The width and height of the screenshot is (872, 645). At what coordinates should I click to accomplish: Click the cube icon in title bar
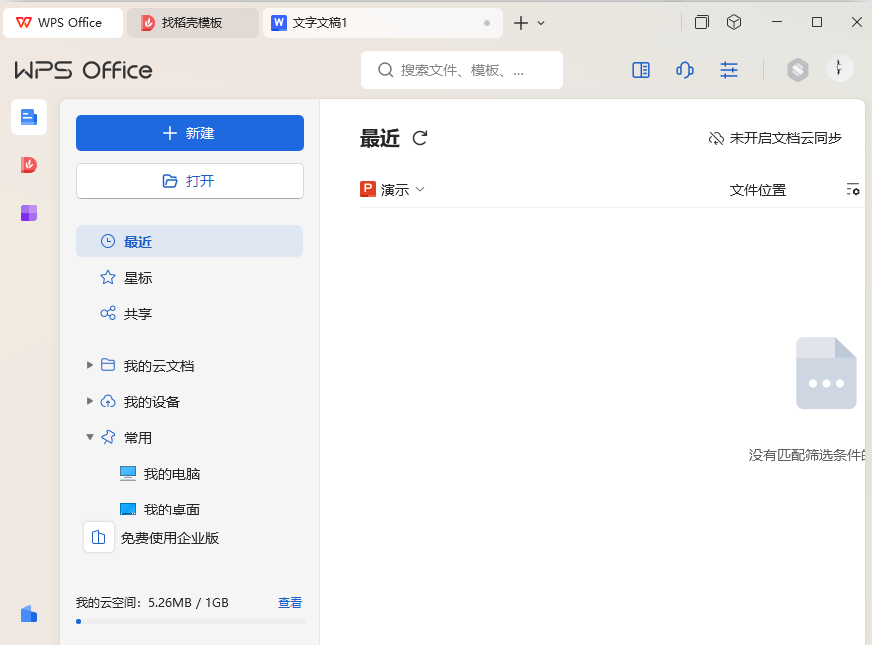[x=734, y=22]
